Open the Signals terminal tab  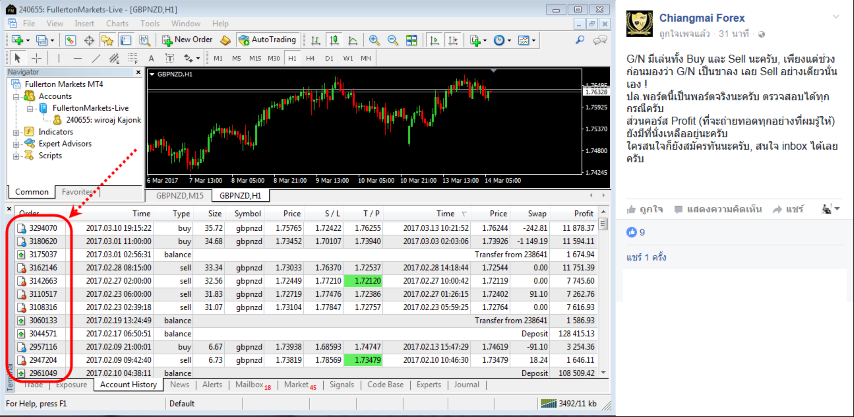pos(341,384)
